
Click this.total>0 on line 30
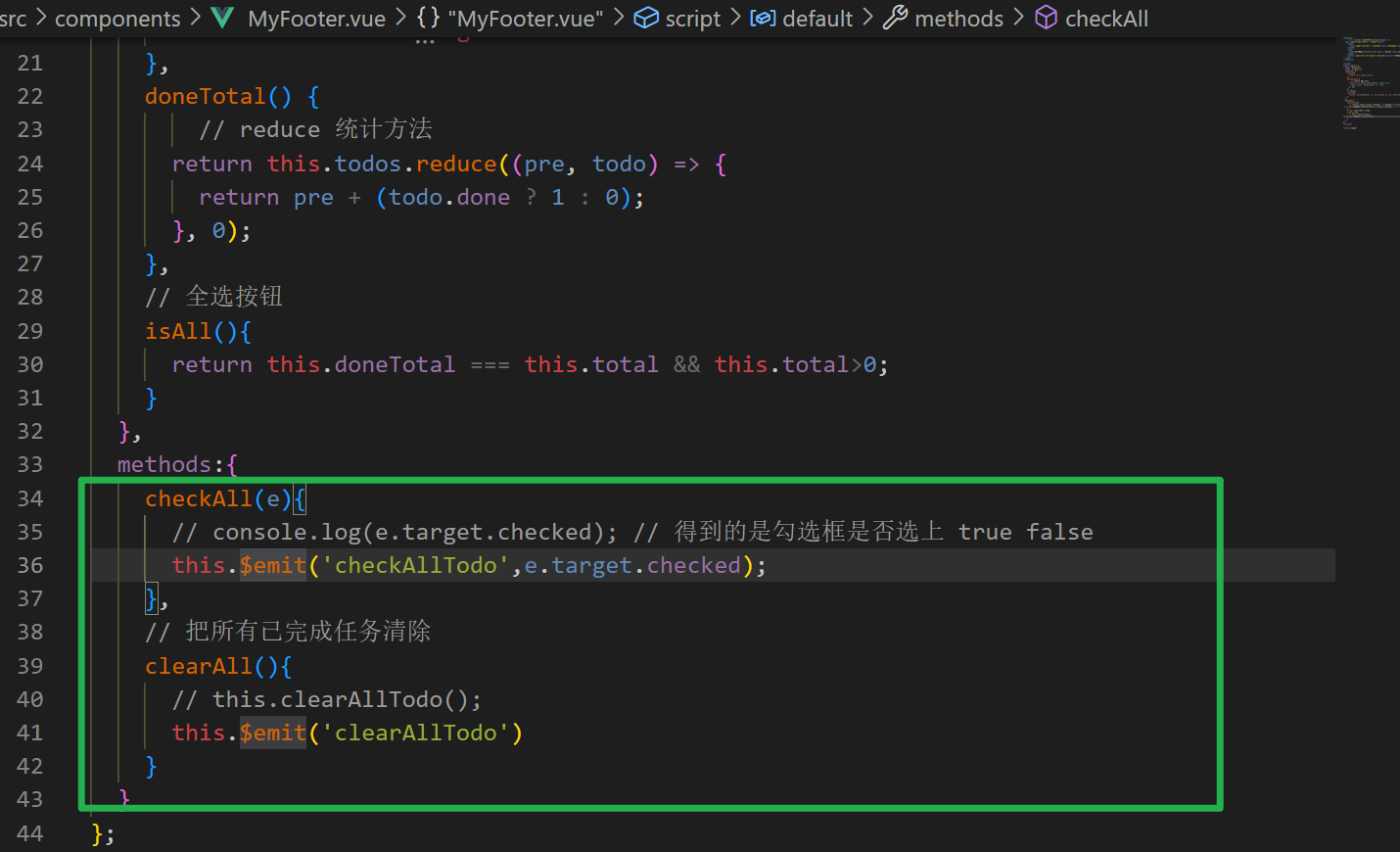click(x=795, y=364)
